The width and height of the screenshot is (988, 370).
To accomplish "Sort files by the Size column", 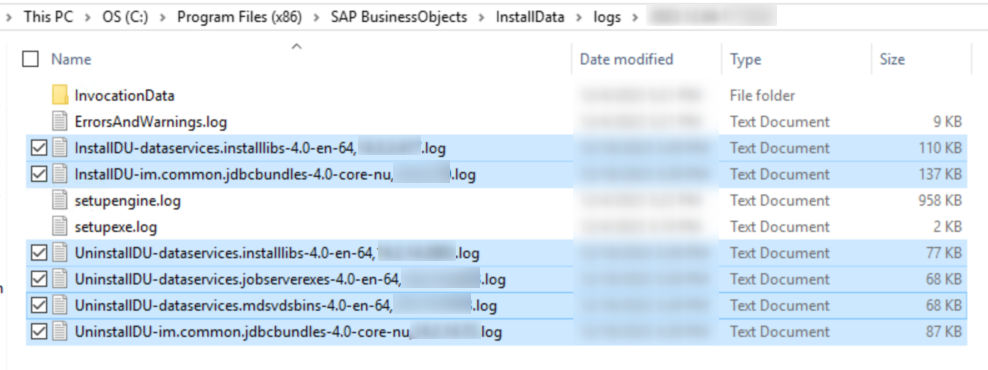I will [892, 59].
